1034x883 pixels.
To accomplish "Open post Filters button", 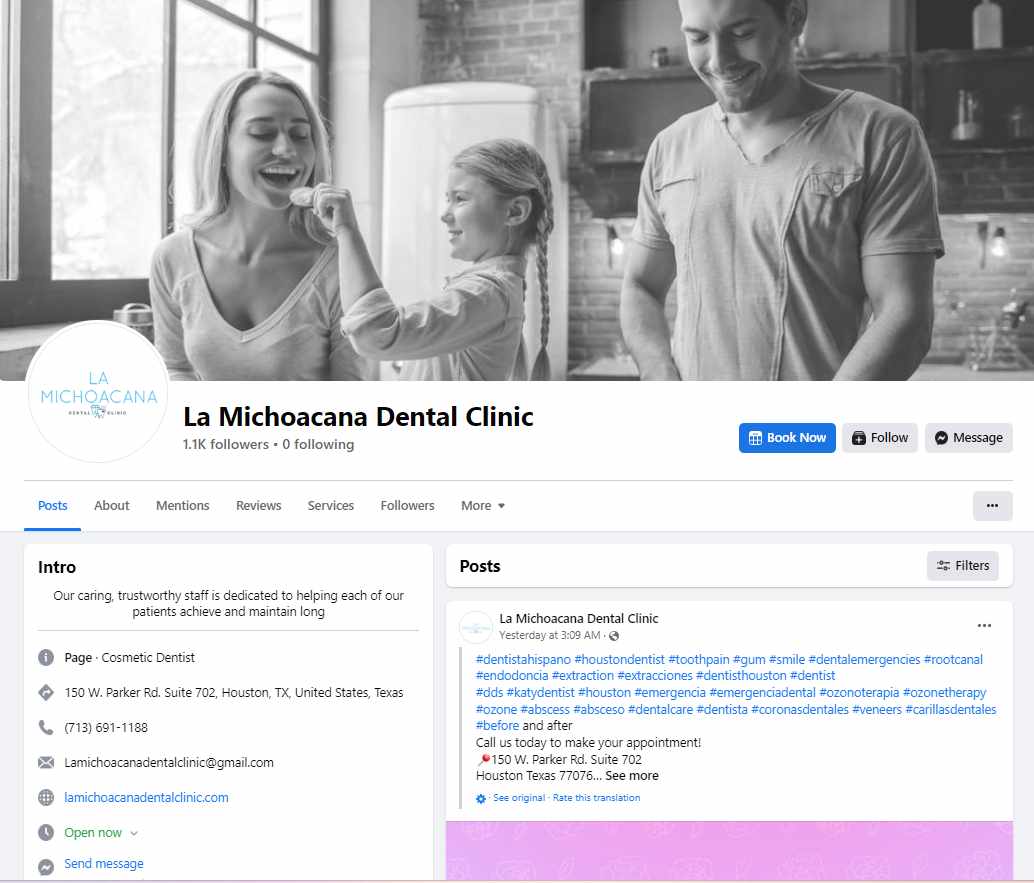I will pyautogui.click(x=963, y=566).
